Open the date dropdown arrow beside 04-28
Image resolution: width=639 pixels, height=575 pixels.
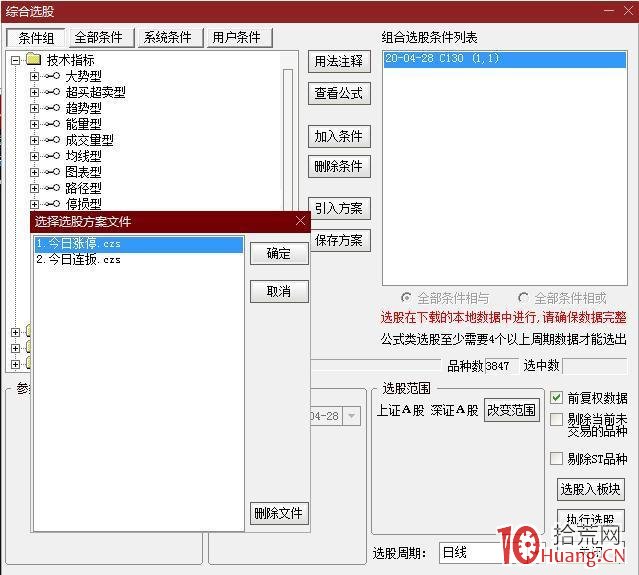click(x=352, y=416)
